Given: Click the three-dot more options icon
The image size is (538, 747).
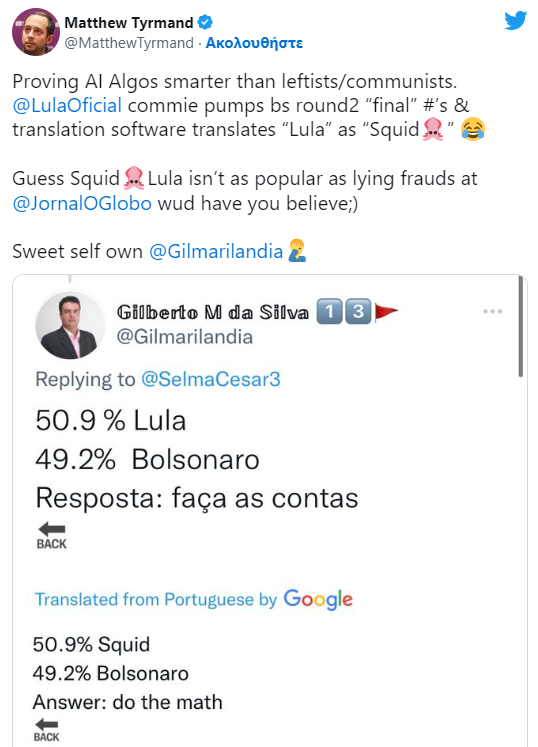Looking at the screenshot, I should pos(492,312).
